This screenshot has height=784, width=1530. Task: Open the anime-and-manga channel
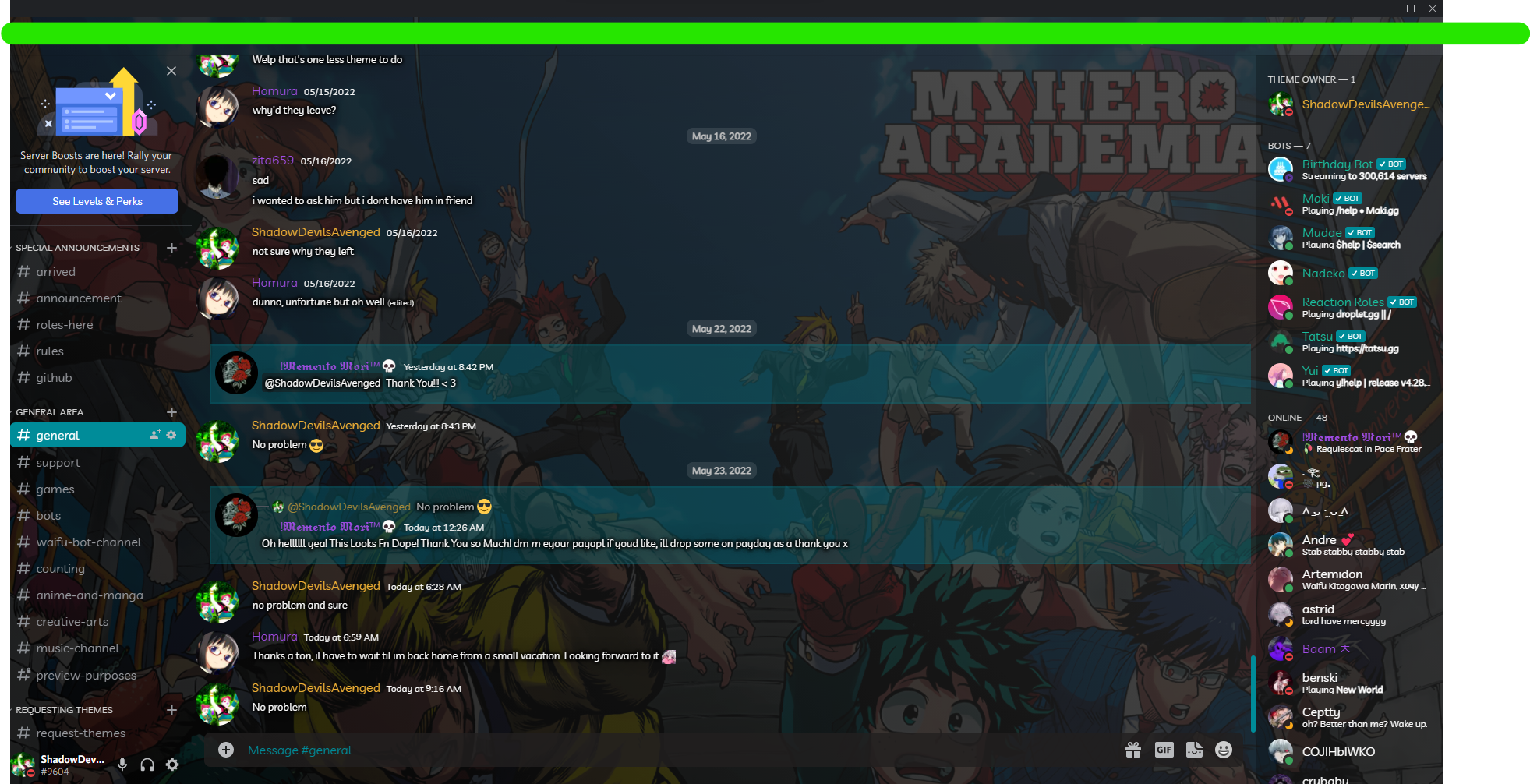(x=89, y=595)
